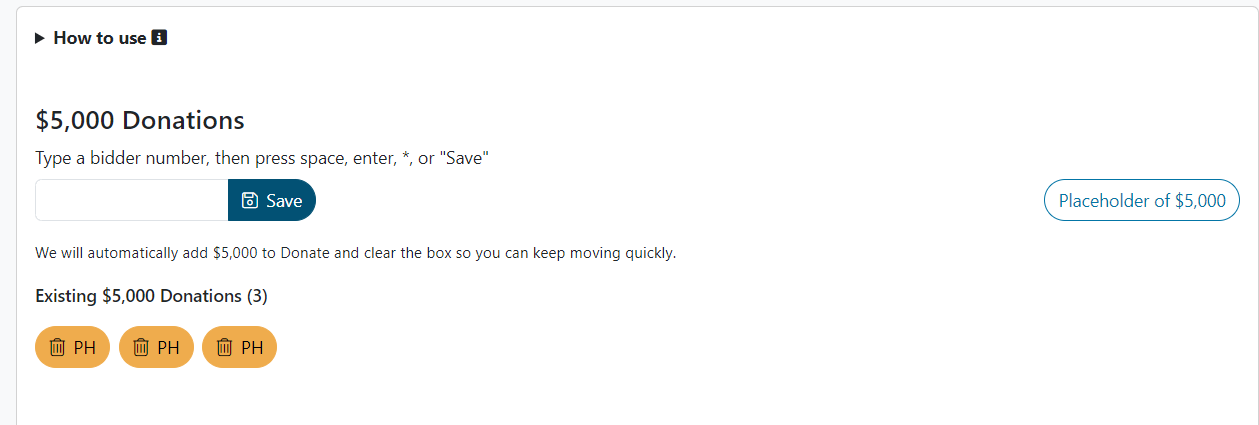Click the Save button text

[284, 200]
